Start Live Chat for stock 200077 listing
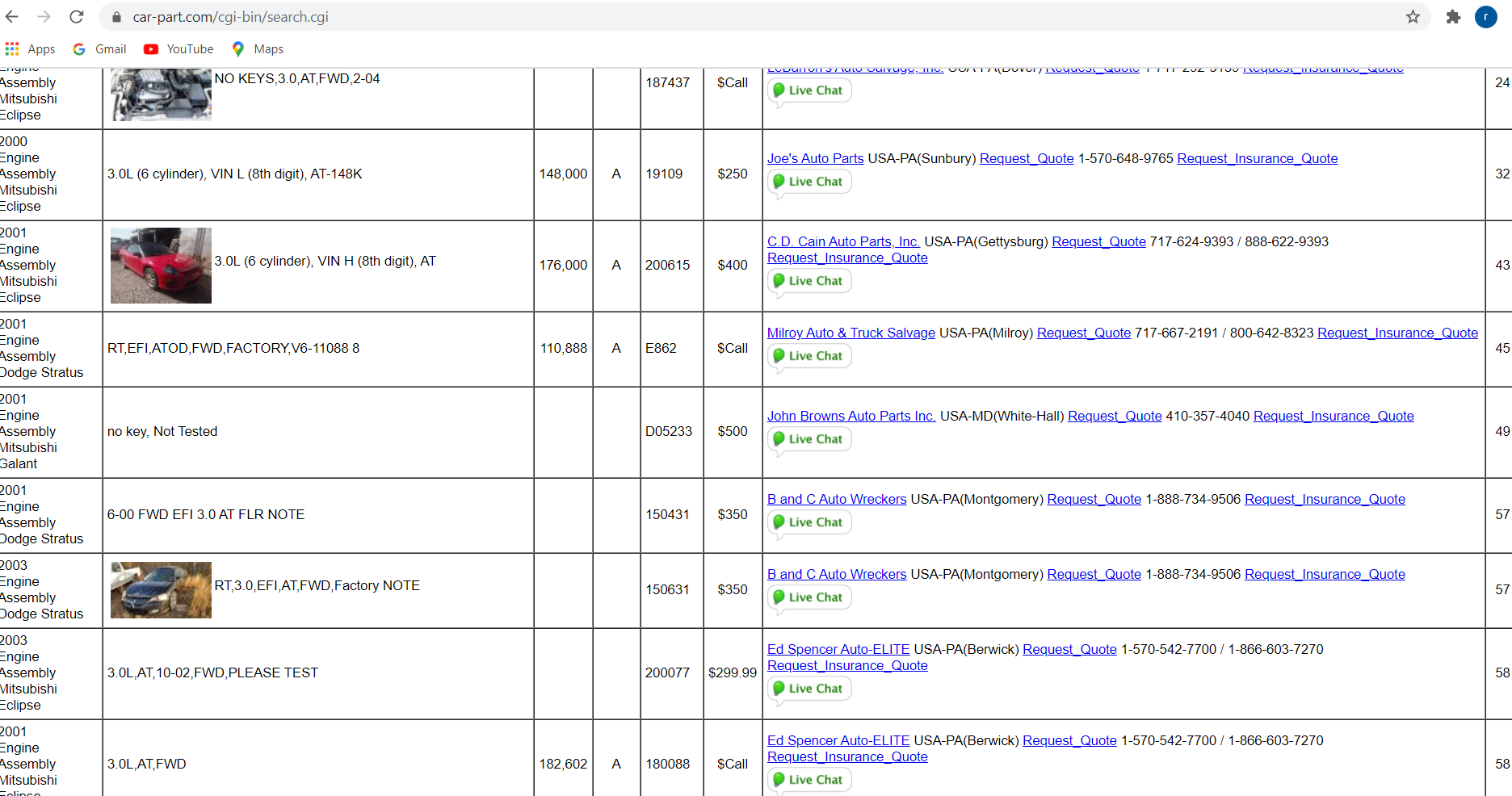Image resolution: width=1512 pixels, height=796 pixels. pyautogui.click(x=809, y=689)
